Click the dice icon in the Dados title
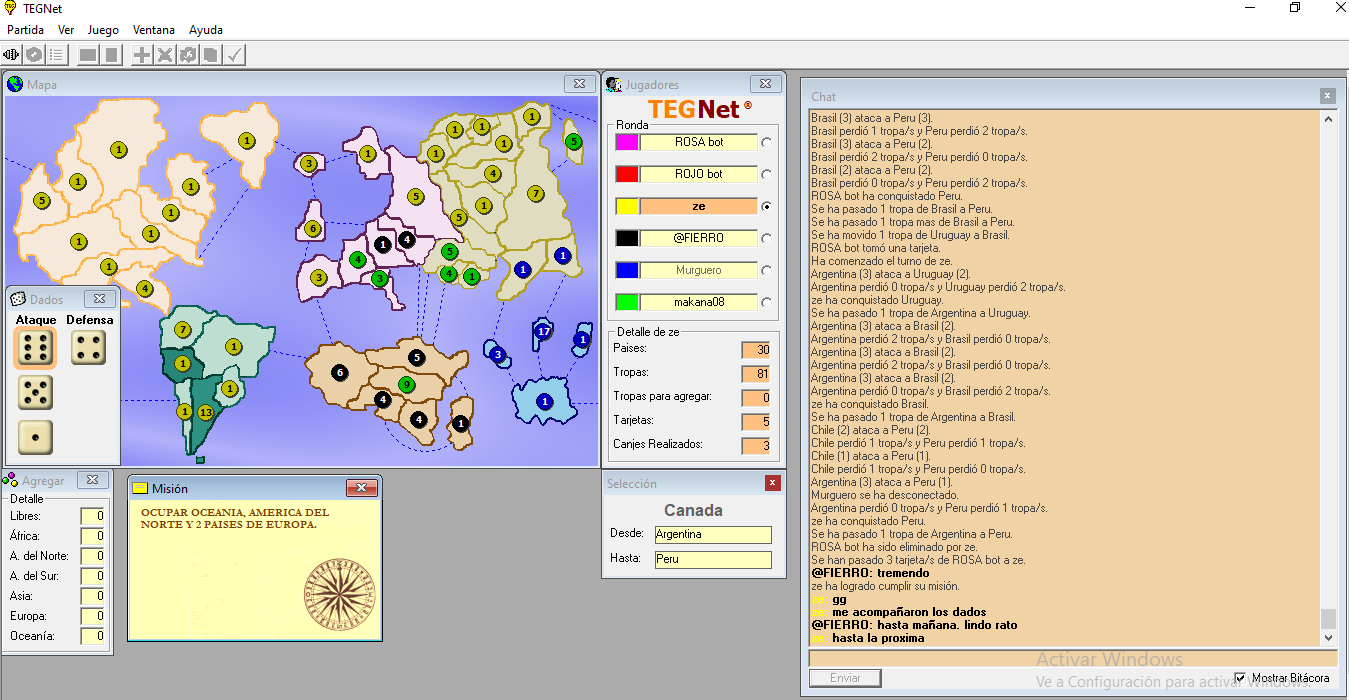1349x700 pixels. tap(19, 299)
